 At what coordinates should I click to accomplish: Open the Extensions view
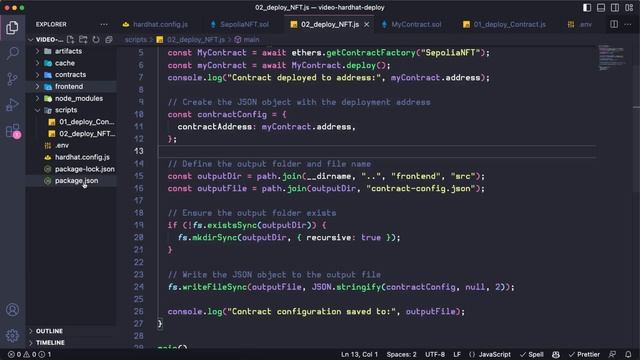[x=12, y=131]
